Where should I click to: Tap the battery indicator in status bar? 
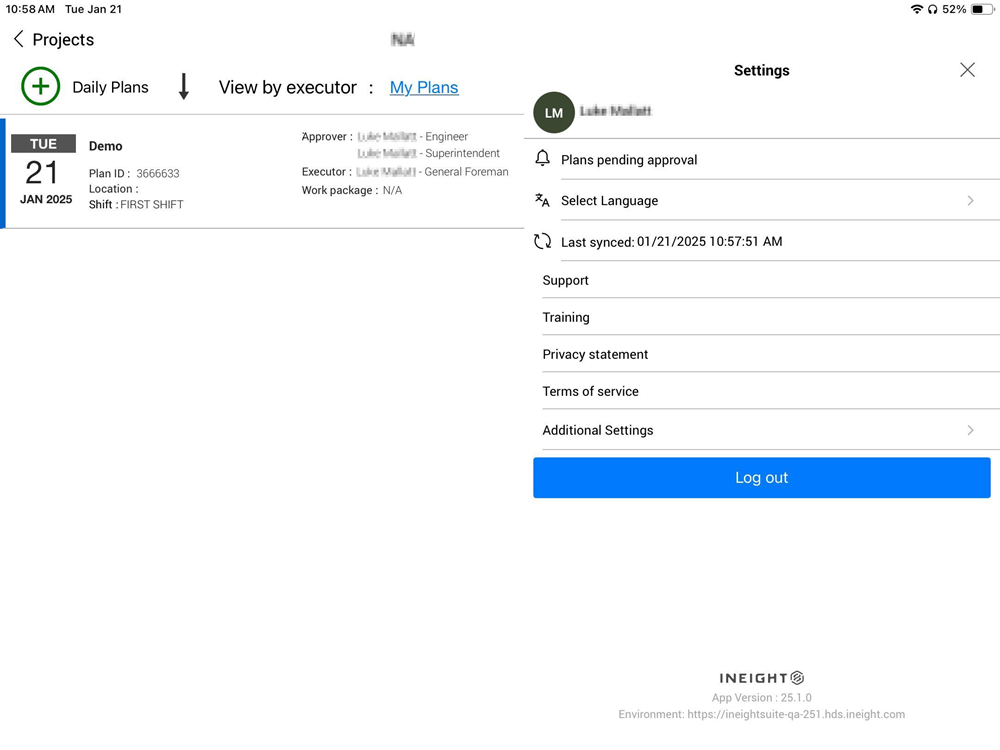981,9
